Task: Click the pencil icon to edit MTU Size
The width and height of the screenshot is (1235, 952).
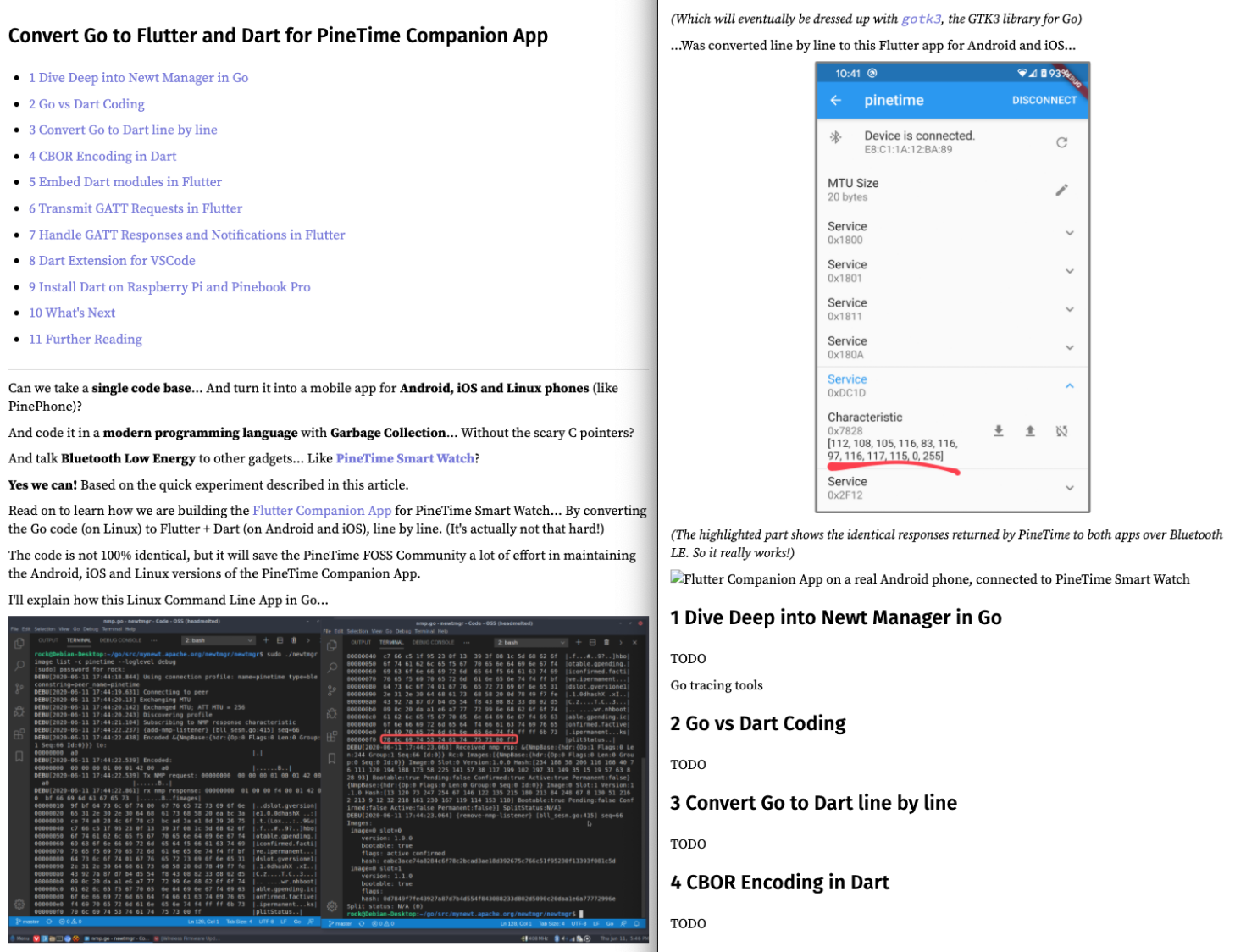Action: point(1061,190)
